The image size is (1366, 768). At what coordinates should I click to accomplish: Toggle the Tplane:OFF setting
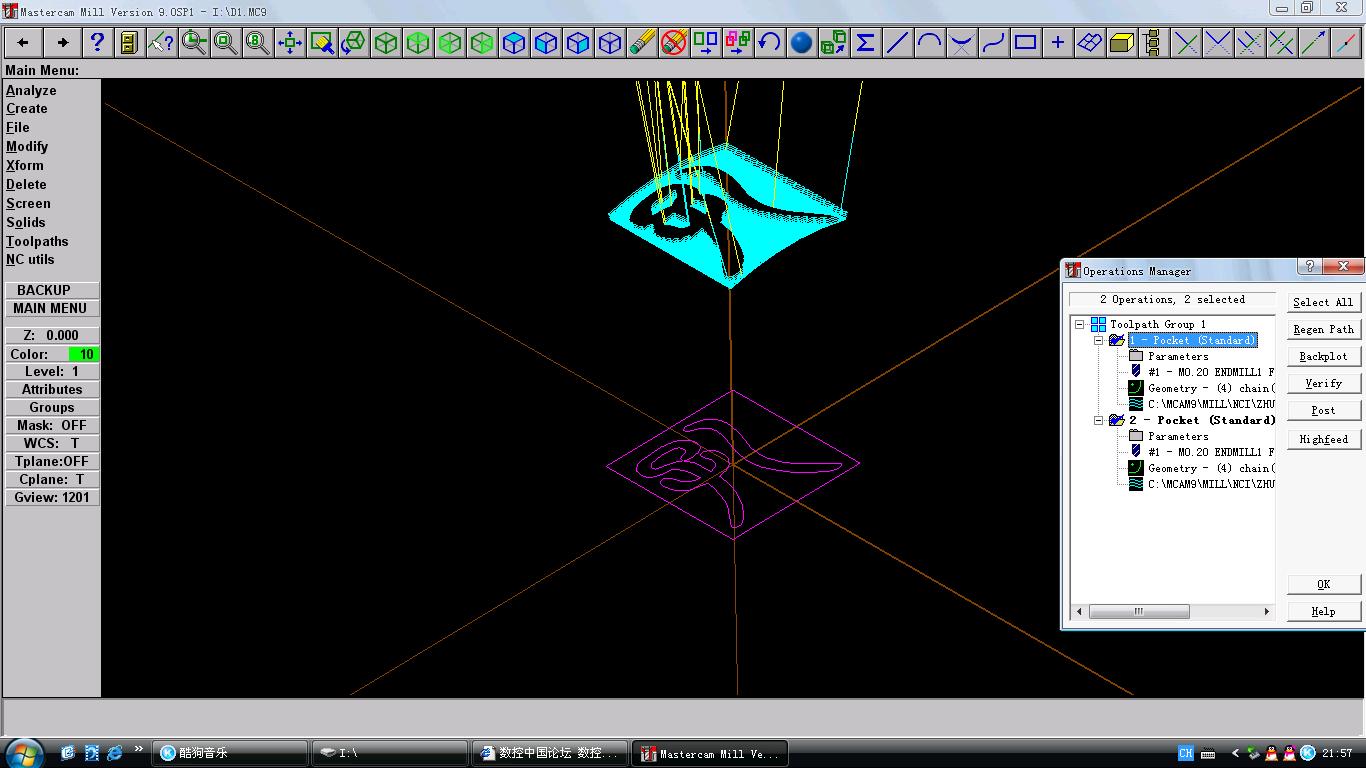tap(52, 461)
